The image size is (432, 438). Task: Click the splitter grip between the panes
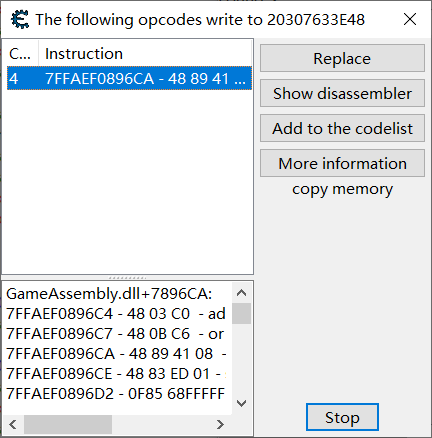coord(127,277)
